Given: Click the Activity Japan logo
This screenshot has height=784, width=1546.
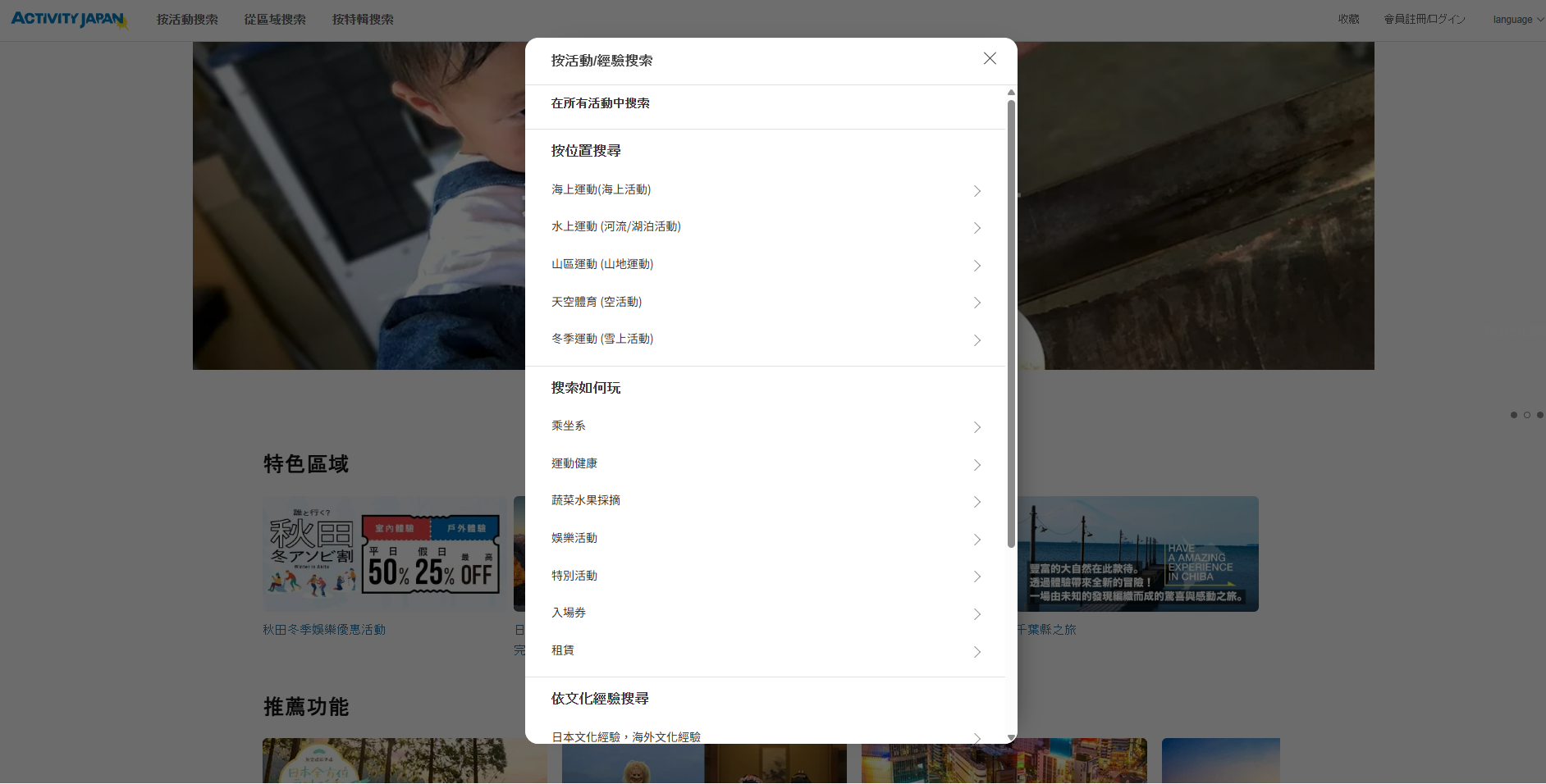Looking at the screenshot, I should [70, 19].
